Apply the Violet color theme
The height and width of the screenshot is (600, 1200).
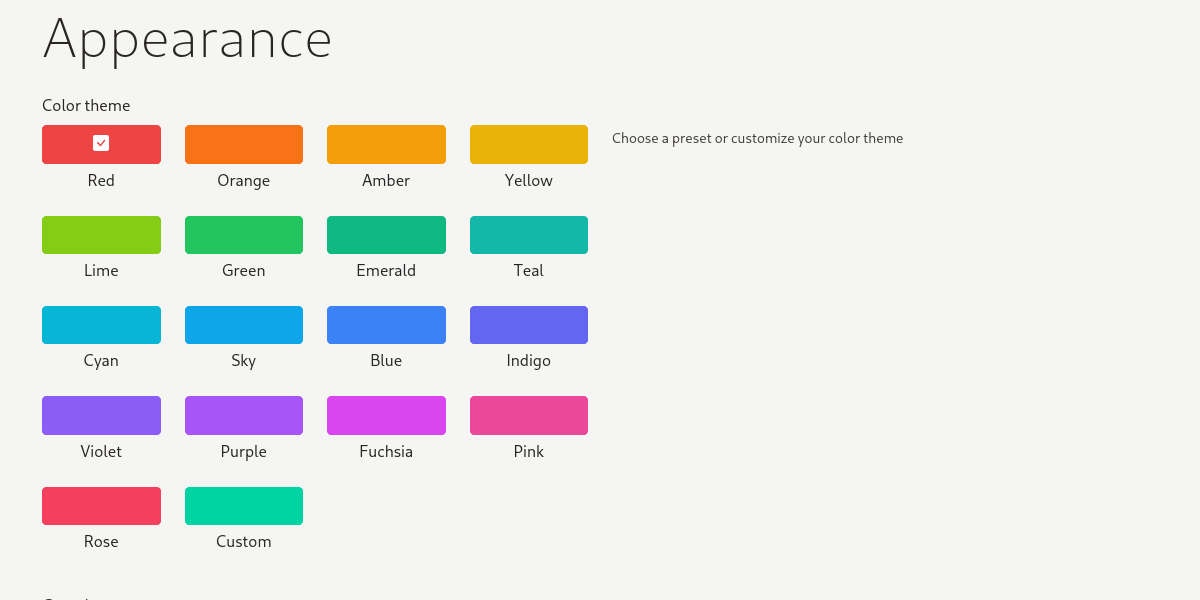click(101, 415)
